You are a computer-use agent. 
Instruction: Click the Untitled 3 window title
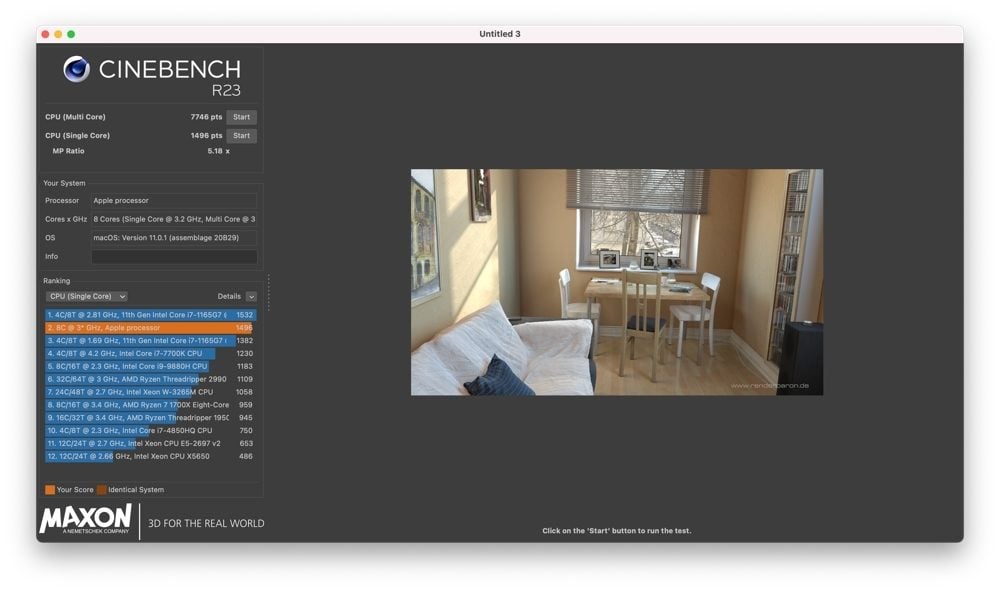click(x=500, y=34)
